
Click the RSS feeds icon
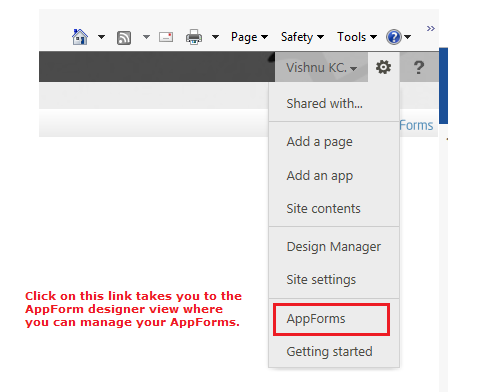[124, 38]
